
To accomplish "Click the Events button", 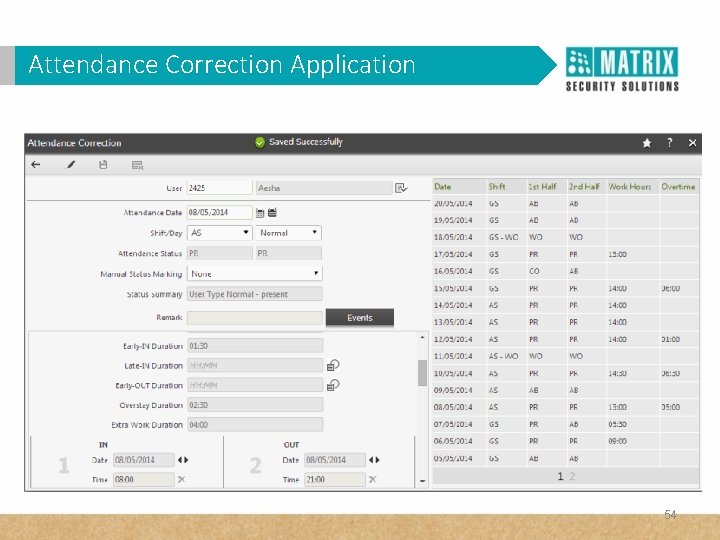I will point(360,318).
